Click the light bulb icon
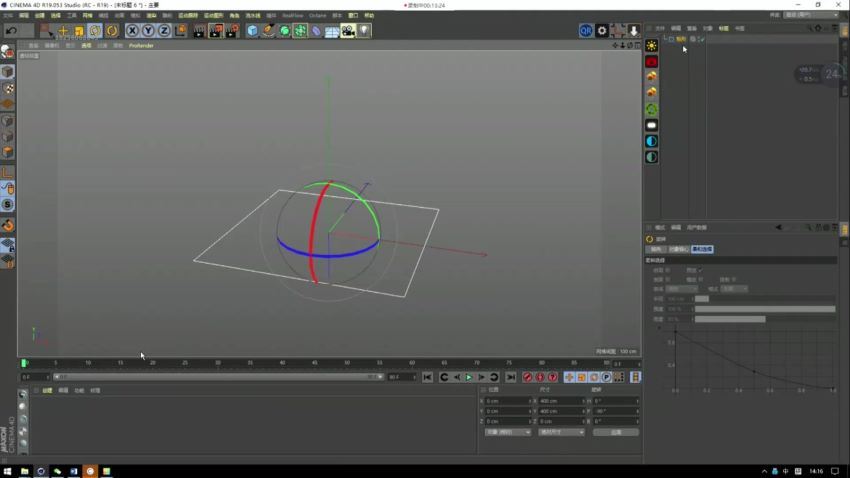 (x=364, y=31)
